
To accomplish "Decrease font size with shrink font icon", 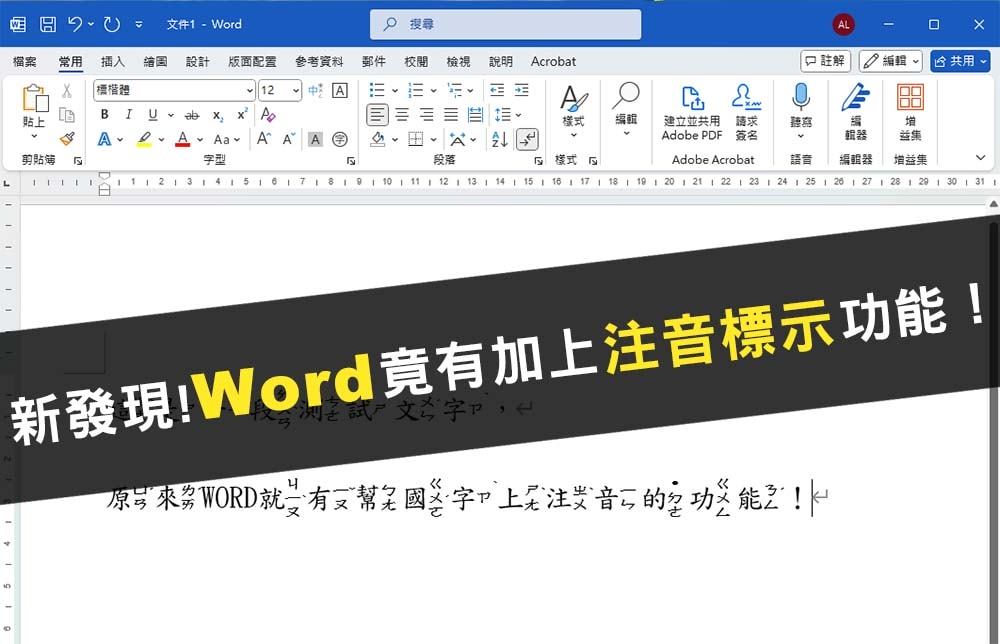I will 288,139.
